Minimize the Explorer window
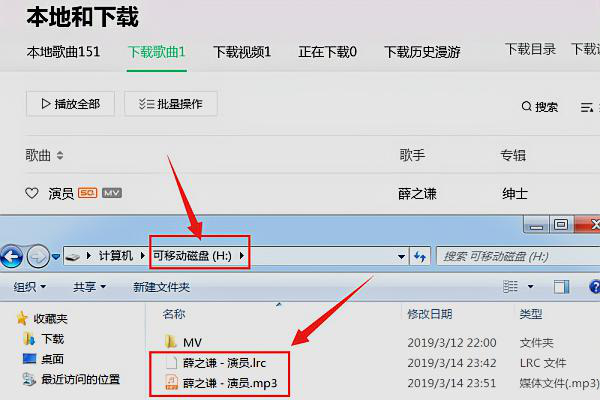600x400 pixels. click(536, 225)
